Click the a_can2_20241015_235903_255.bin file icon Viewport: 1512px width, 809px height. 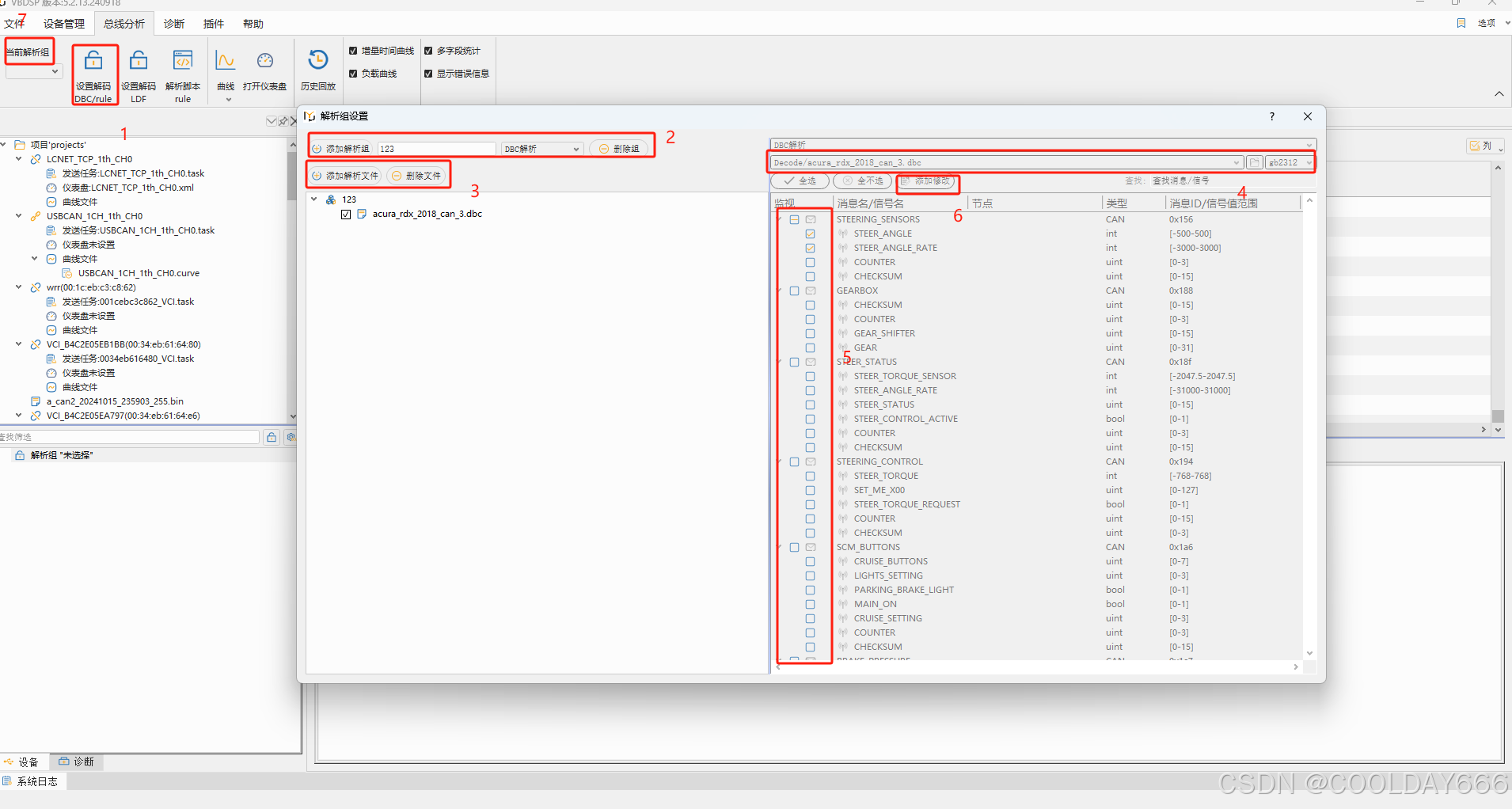click(x=36, y=401)
